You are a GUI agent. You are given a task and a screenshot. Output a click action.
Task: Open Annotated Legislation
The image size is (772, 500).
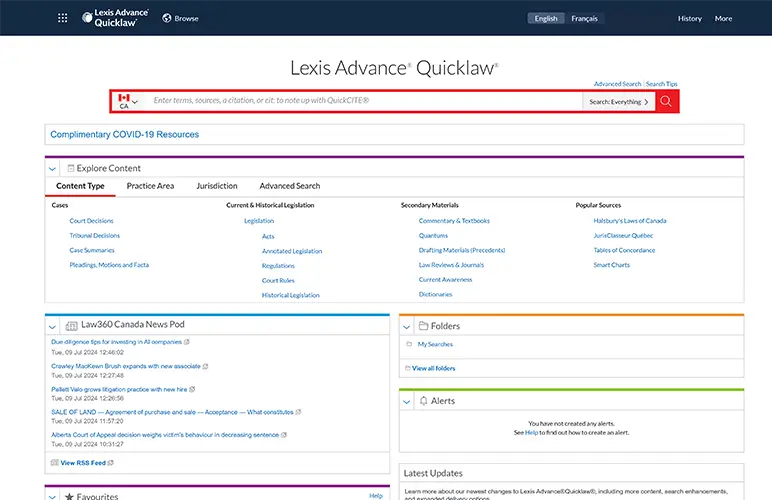click(x=292, y=251)
